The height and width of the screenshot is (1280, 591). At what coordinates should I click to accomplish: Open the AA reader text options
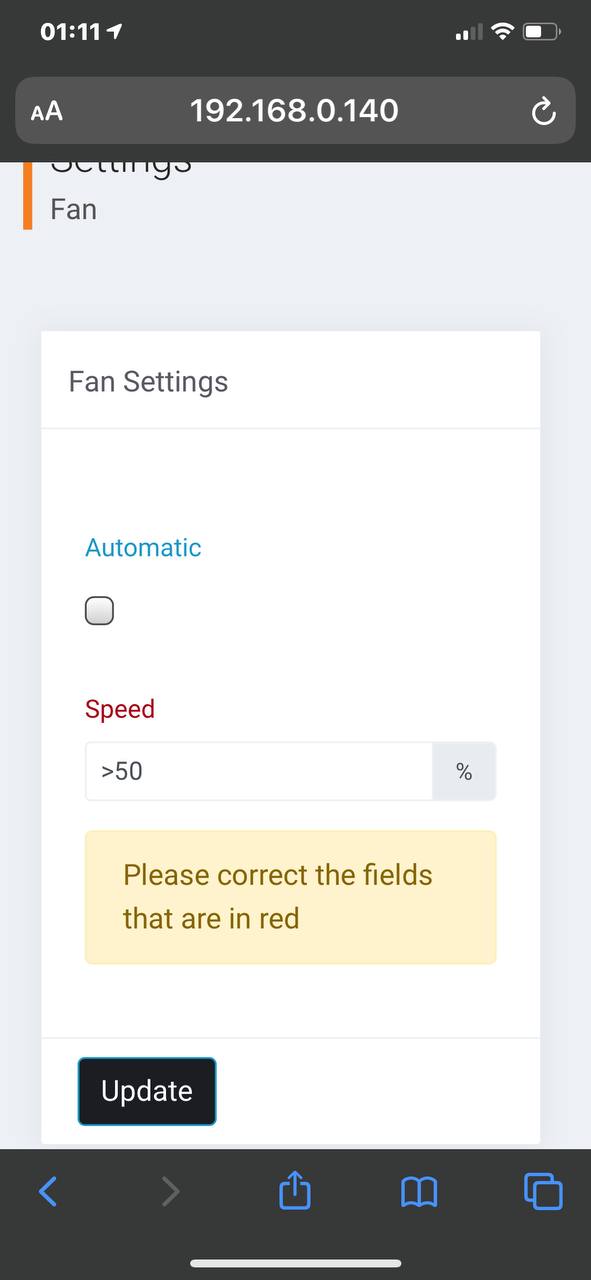(x=47, y=111)
